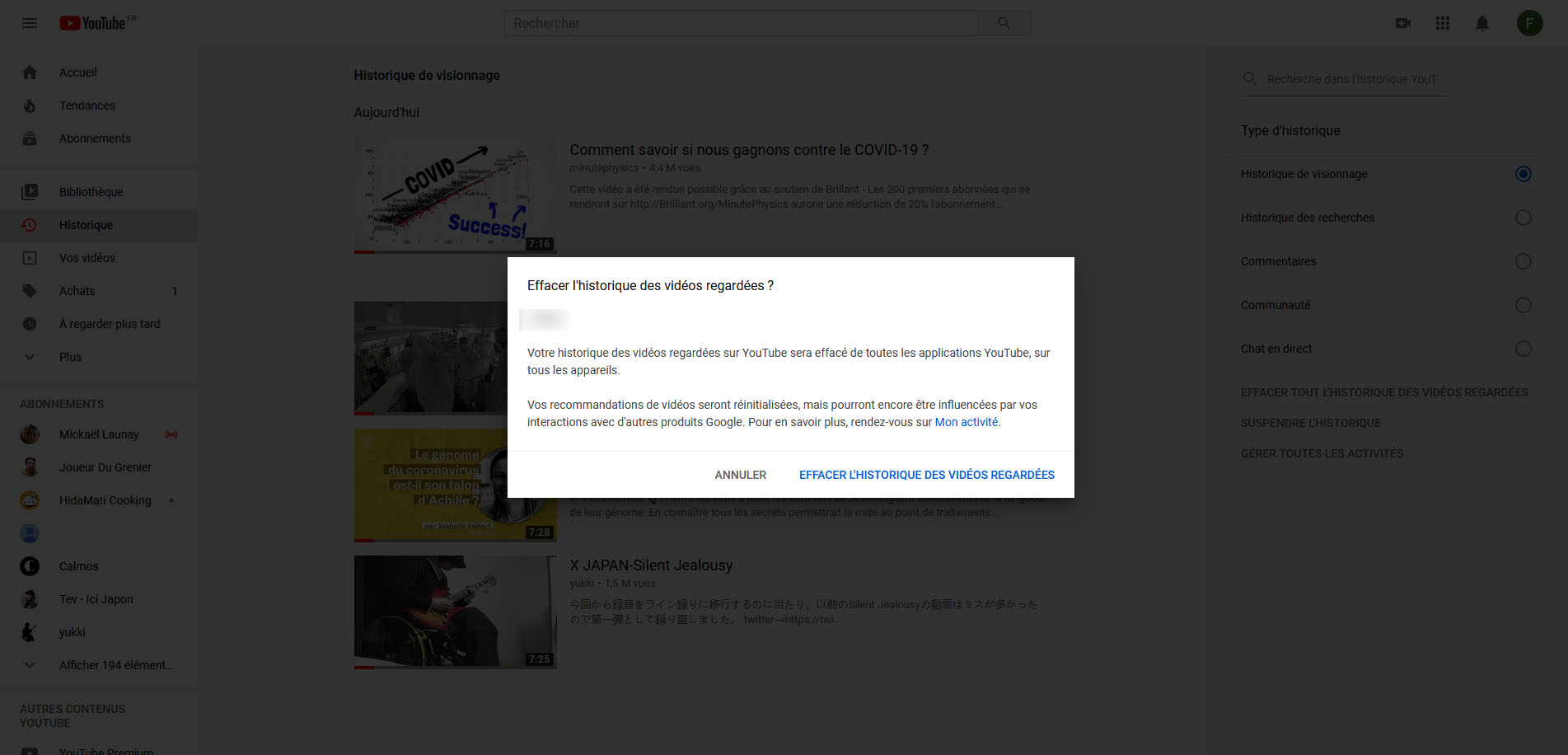Click the Achats tag icon
The height and width of the screenshot is (755, 1568).
pos(30,291)
